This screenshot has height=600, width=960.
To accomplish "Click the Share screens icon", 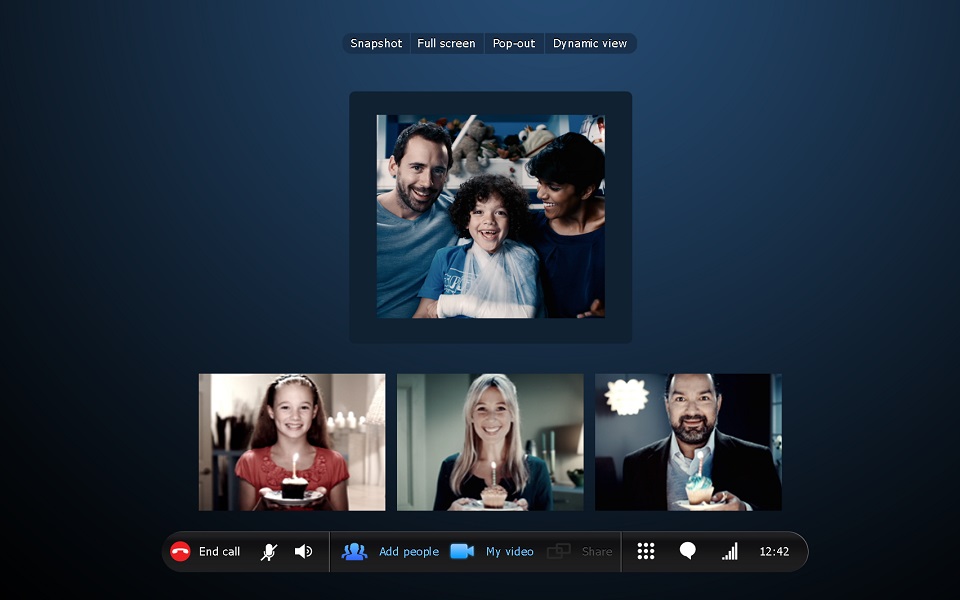I will 559,551.
